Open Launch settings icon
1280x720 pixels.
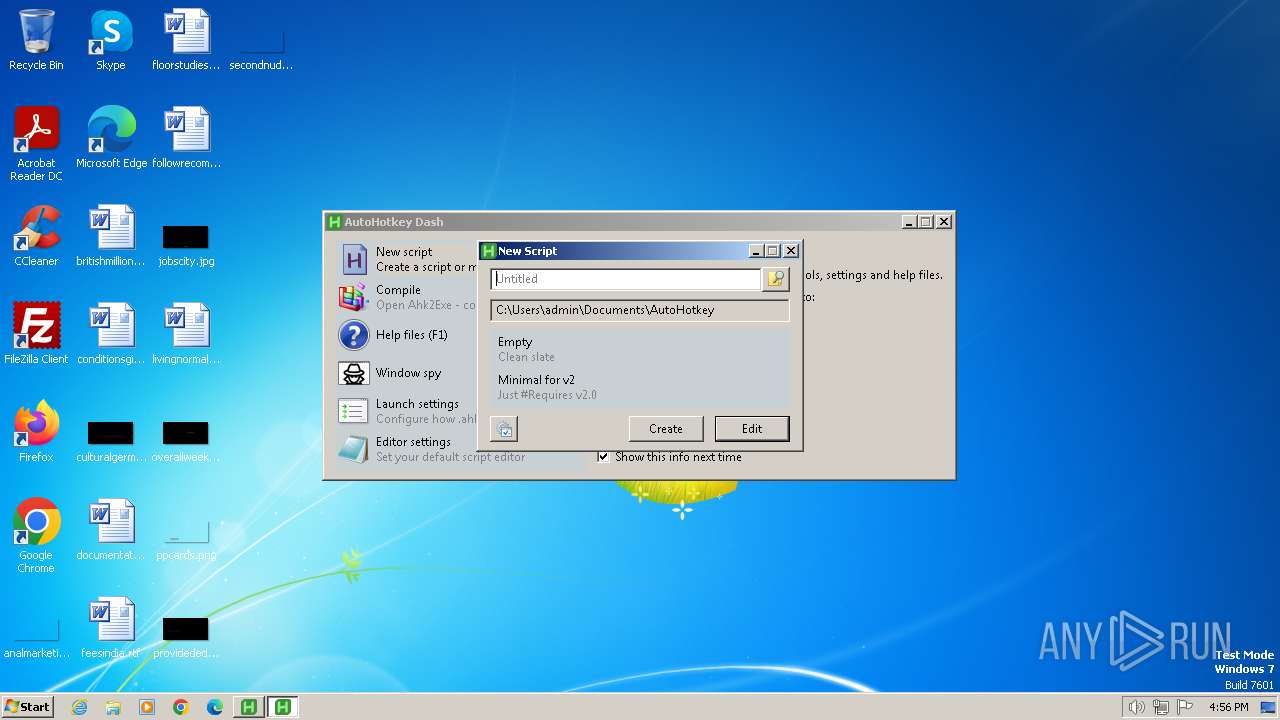353,411
